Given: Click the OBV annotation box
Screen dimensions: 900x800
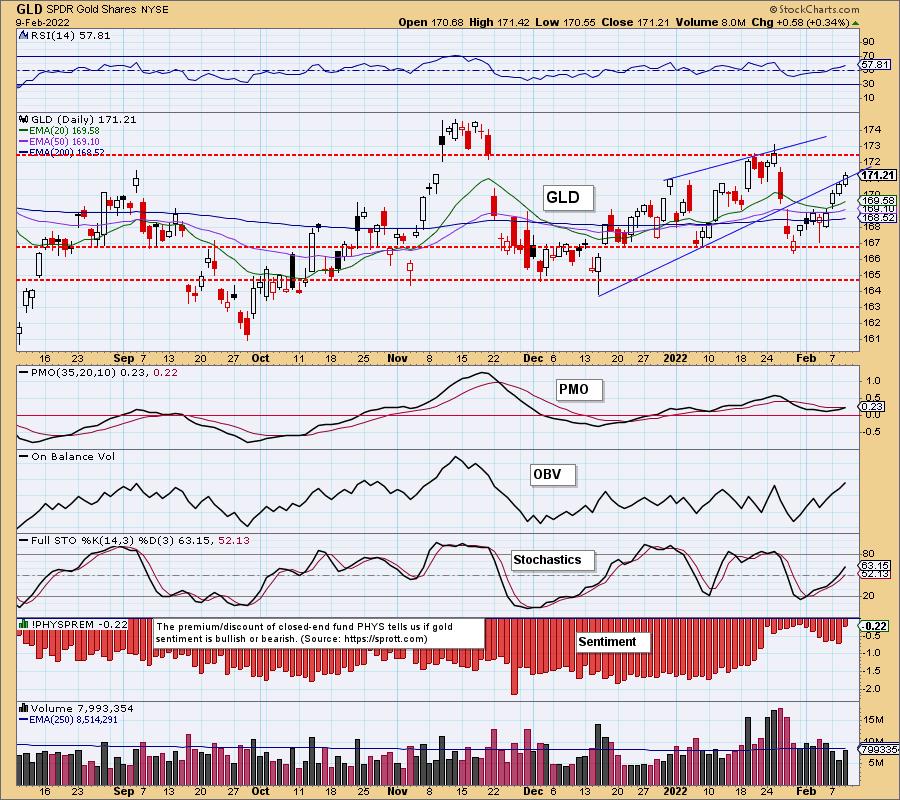Looking at the screenshot, I should point(552,475).
